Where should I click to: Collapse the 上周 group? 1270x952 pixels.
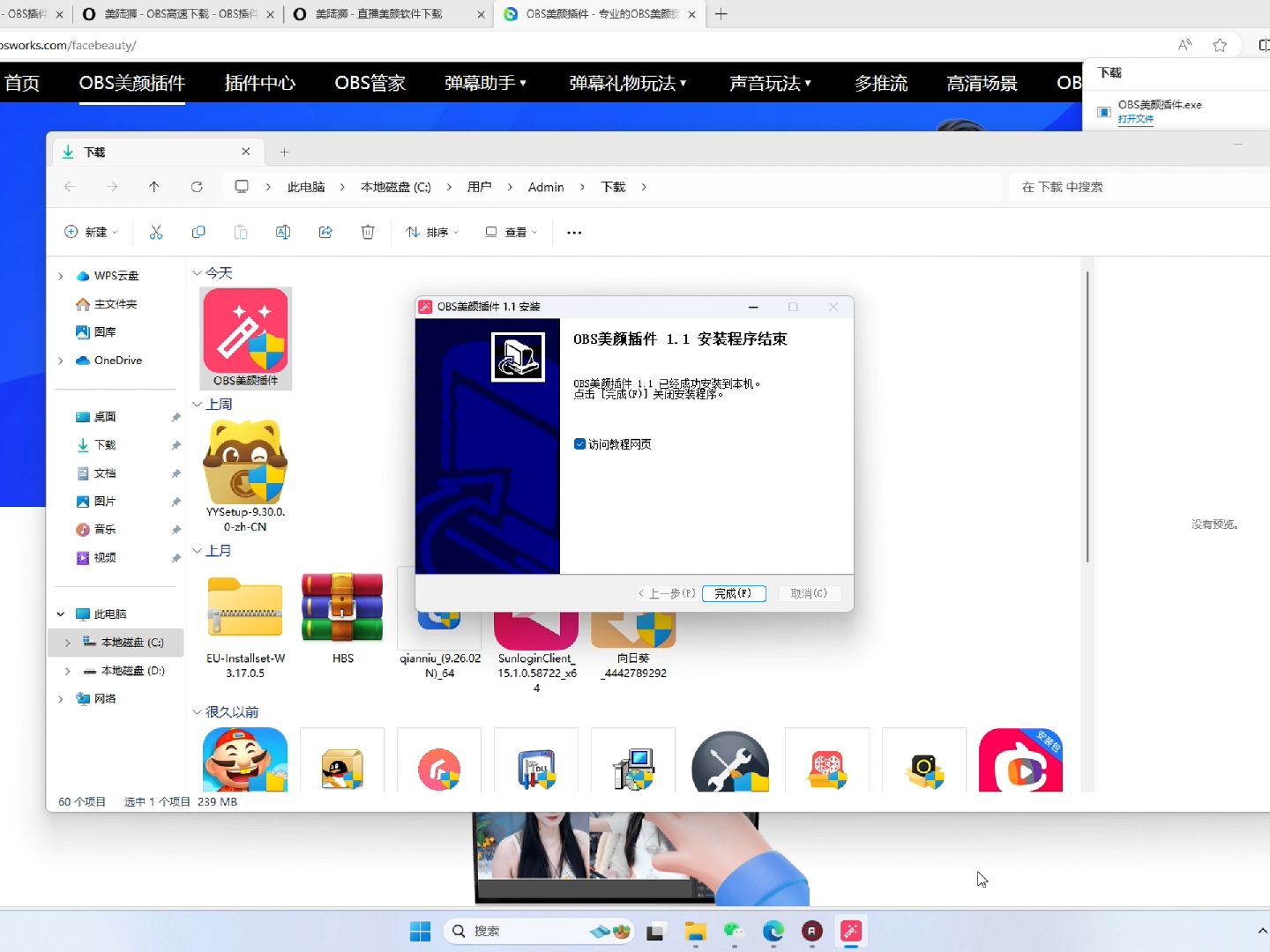pos(198,405)
